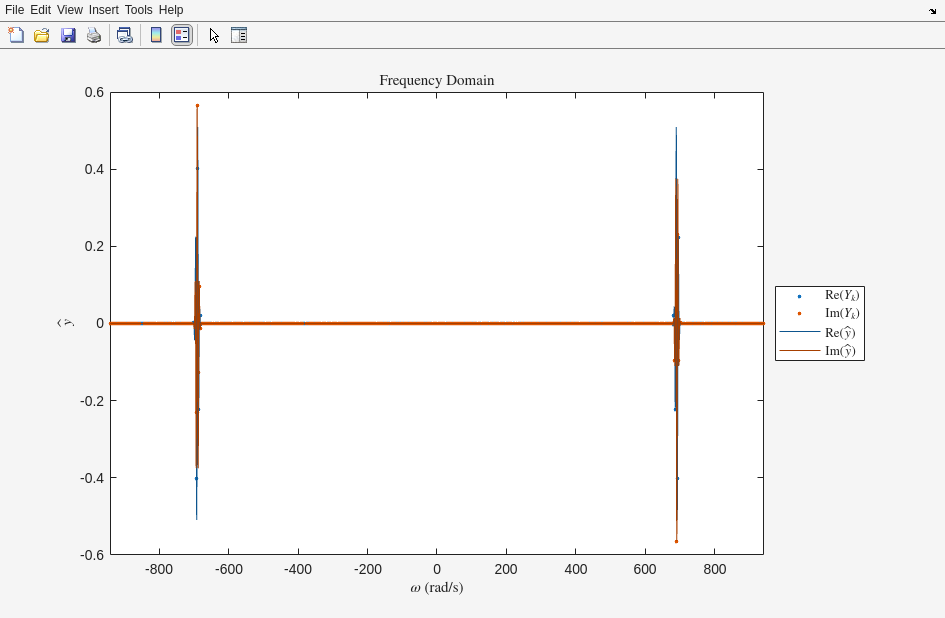
Task: Click the orange Im(Yk) legend marker
Action: (x=799, y=314)
